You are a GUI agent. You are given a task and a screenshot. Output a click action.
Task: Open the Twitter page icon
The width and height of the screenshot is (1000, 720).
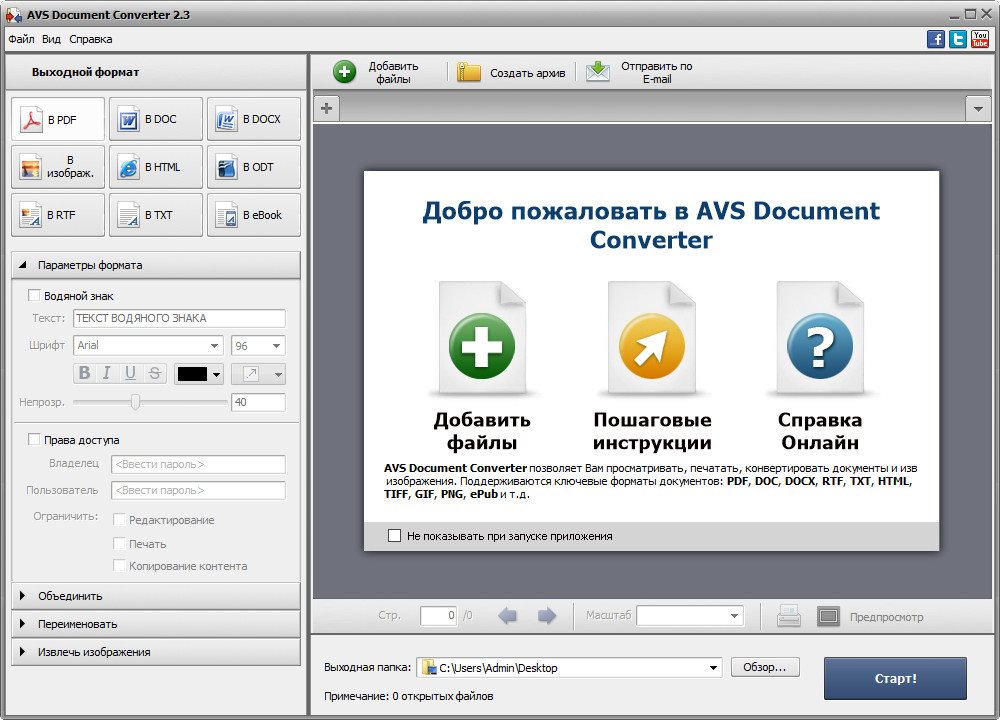(958, 39)
